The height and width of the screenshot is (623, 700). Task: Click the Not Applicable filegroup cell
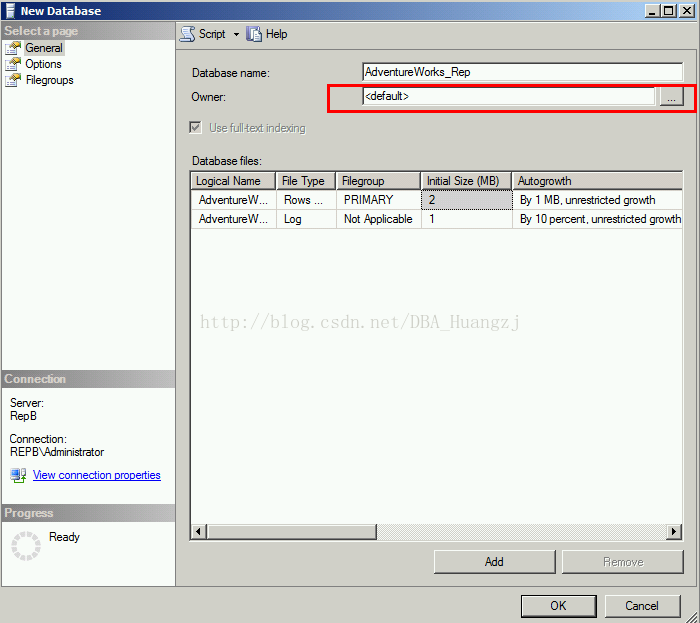(379, 219)
